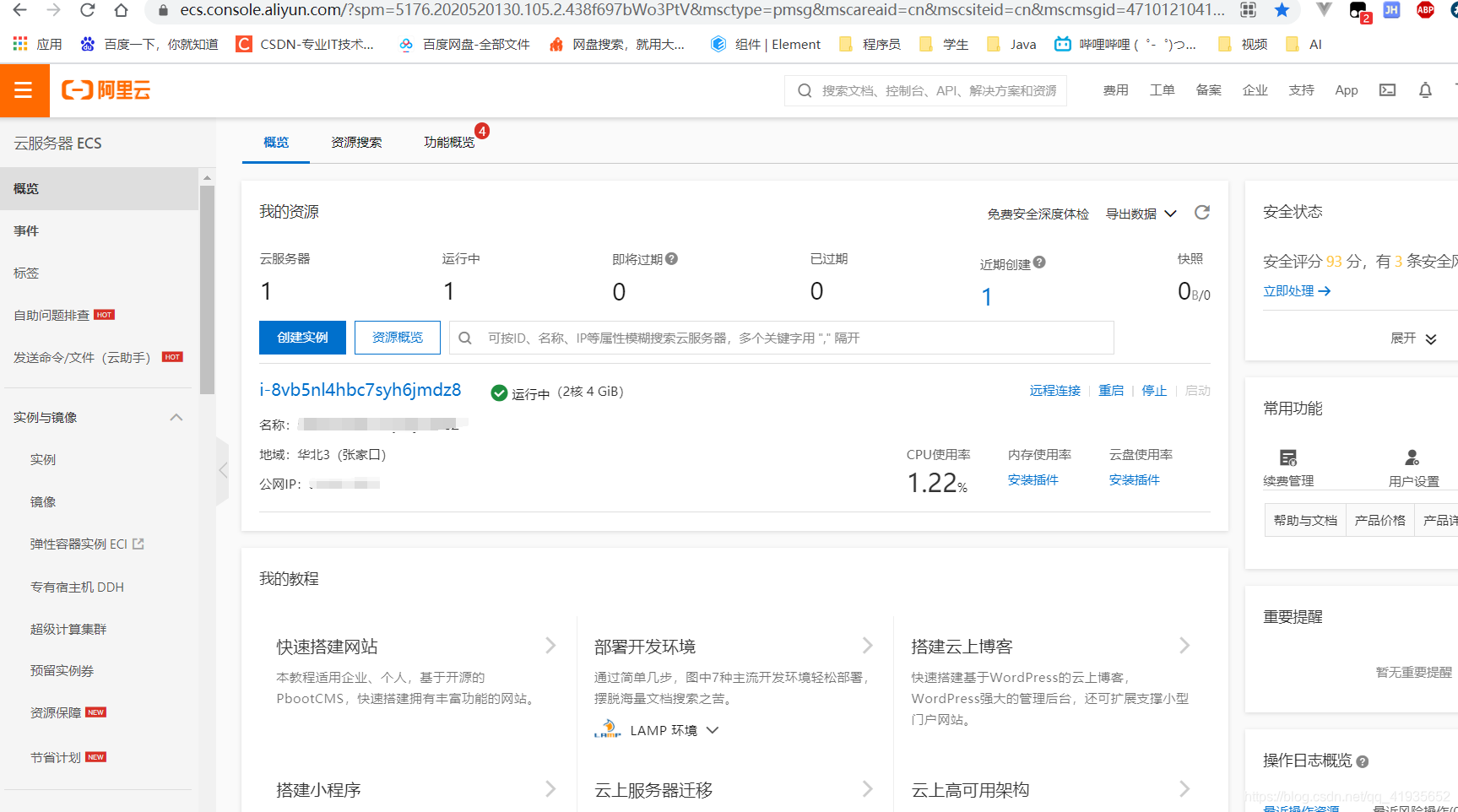
Task: Reload the browser page
Action: coord(87,10)
